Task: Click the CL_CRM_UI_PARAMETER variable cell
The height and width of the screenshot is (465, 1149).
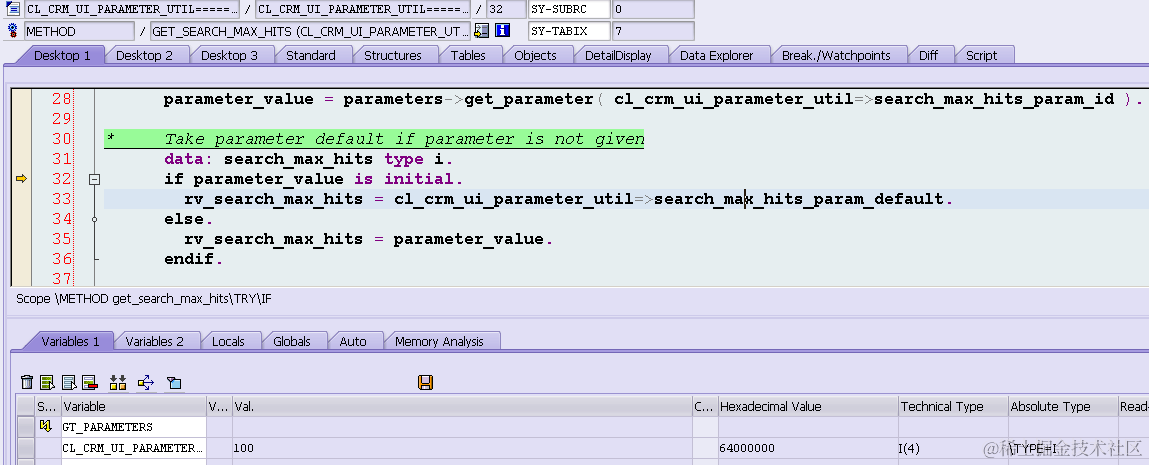Action: (133, 447)
